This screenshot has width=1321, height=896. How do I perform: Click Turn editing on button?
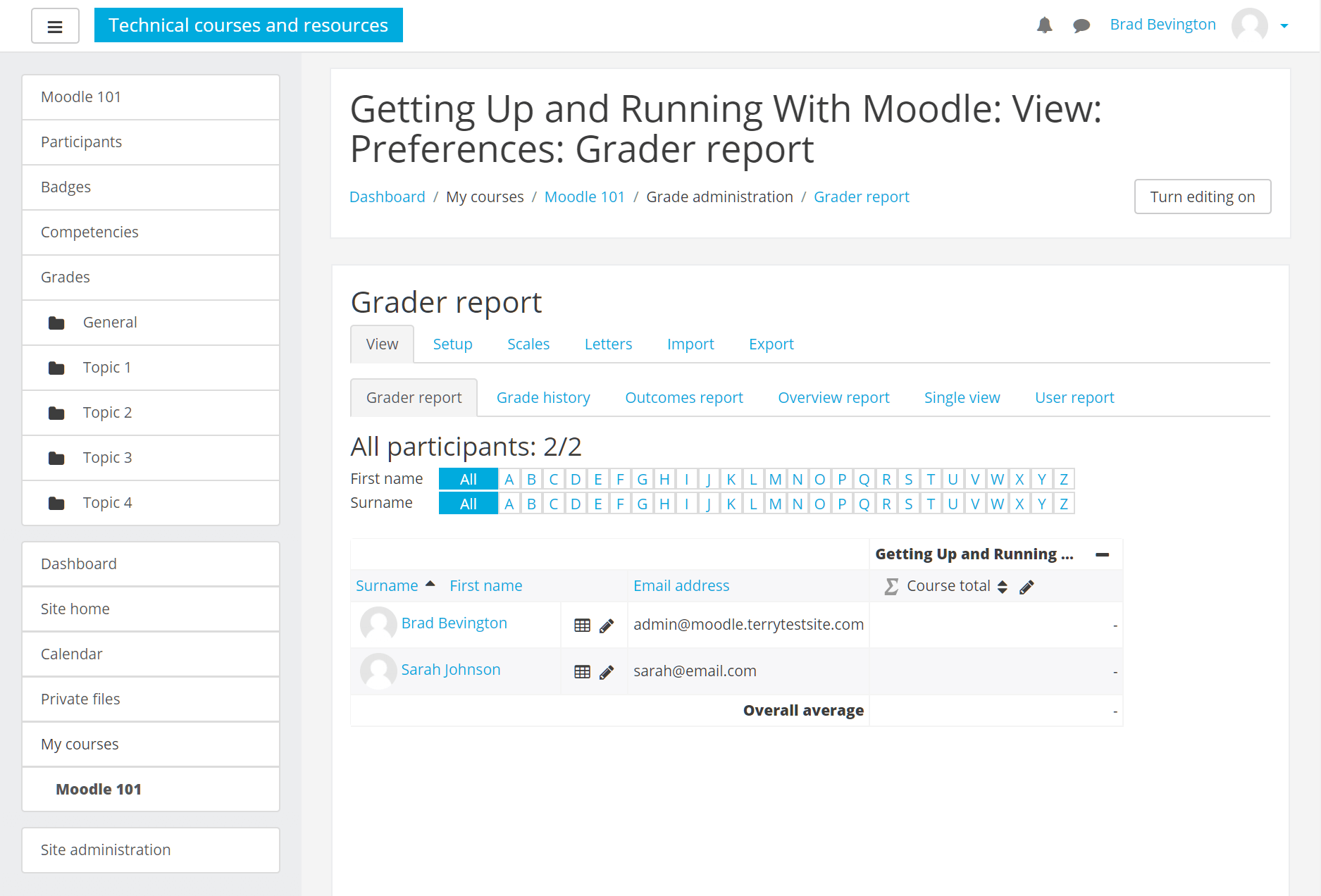click(x=1202, y=197)
